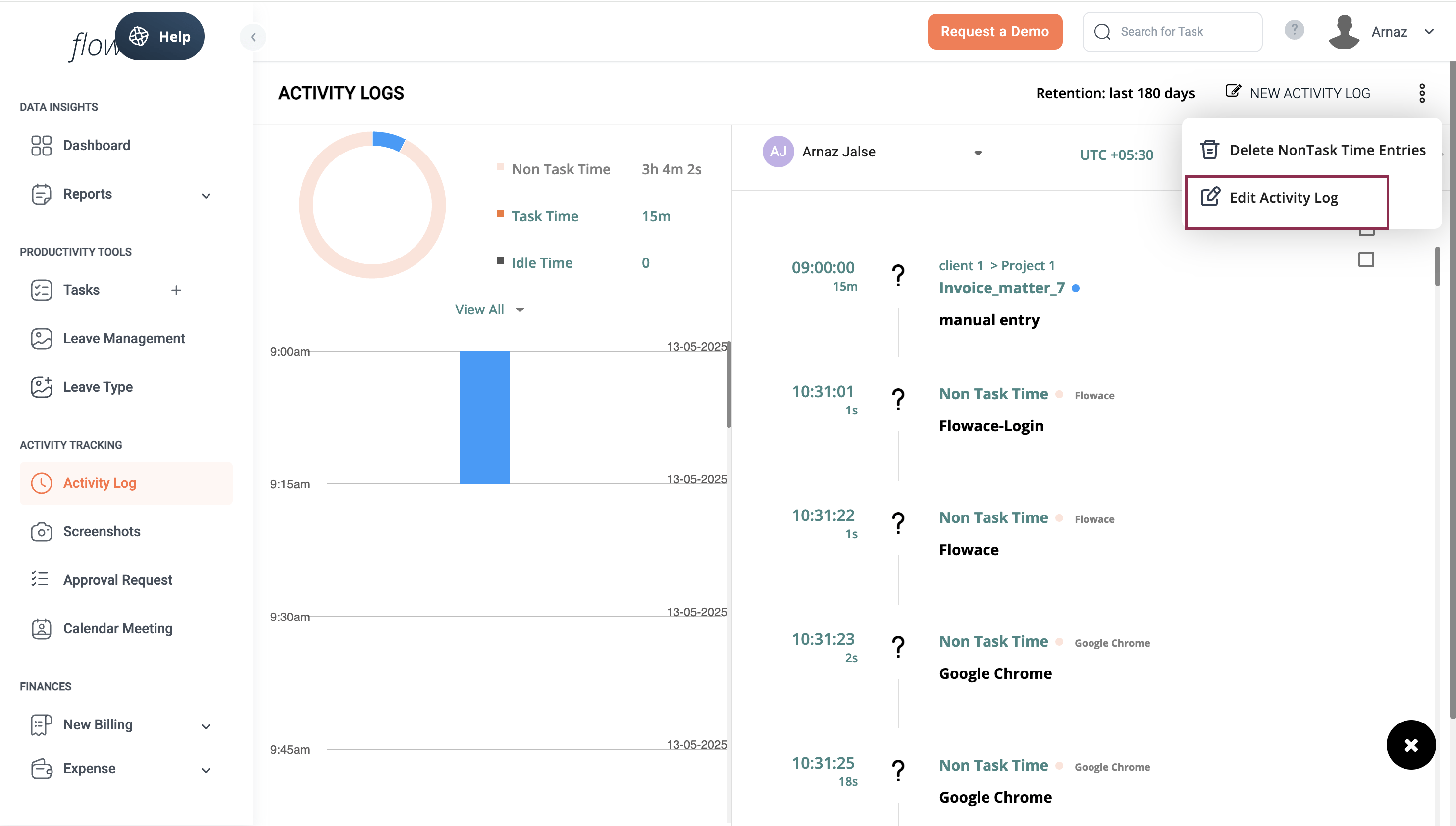Open the Screenshots page
The height and width of the screenshot is (826, 1456).
click(102, 531)
